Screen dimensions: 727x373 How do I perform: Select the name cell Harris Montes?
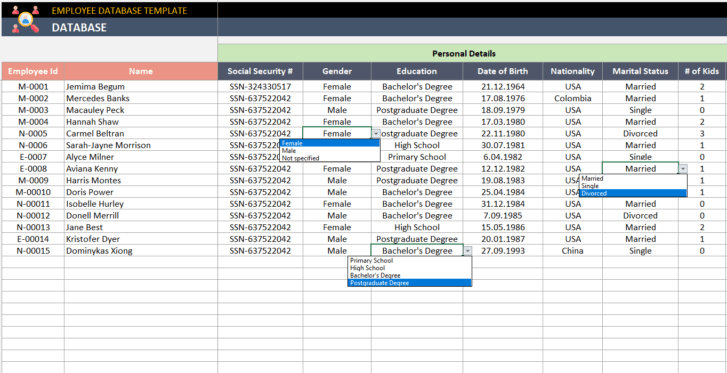(x=141, y=180)
